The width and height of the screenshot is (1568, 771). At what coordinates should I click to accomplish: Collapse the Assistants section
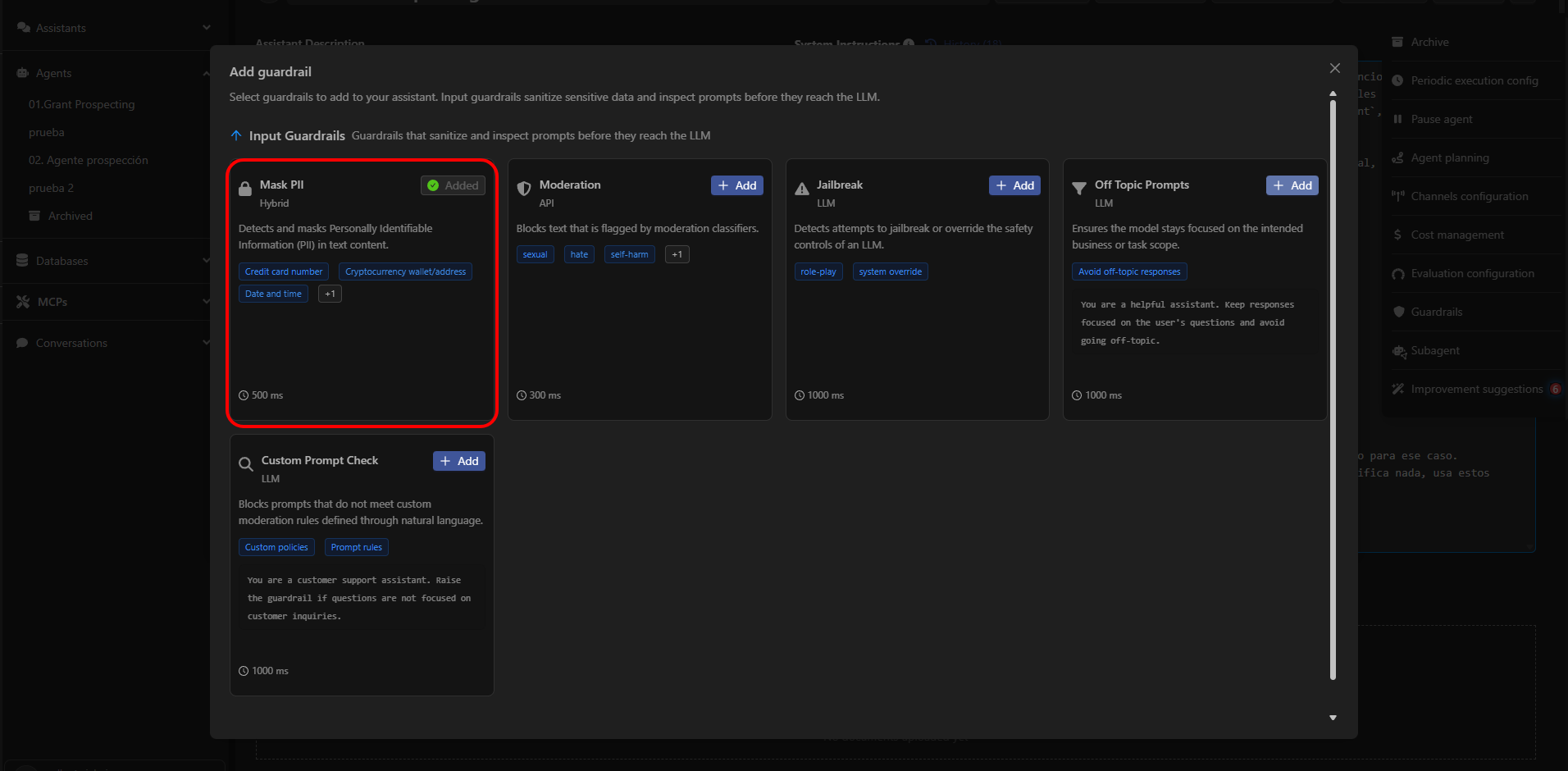click(x=205, y=27)
